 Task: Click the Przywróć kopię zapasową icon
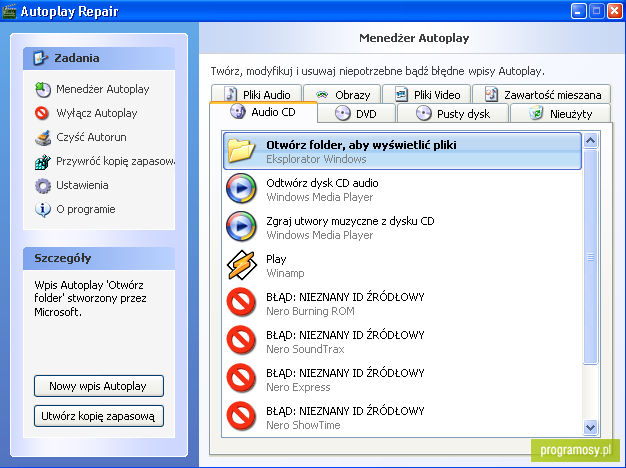tap(43, 161)
